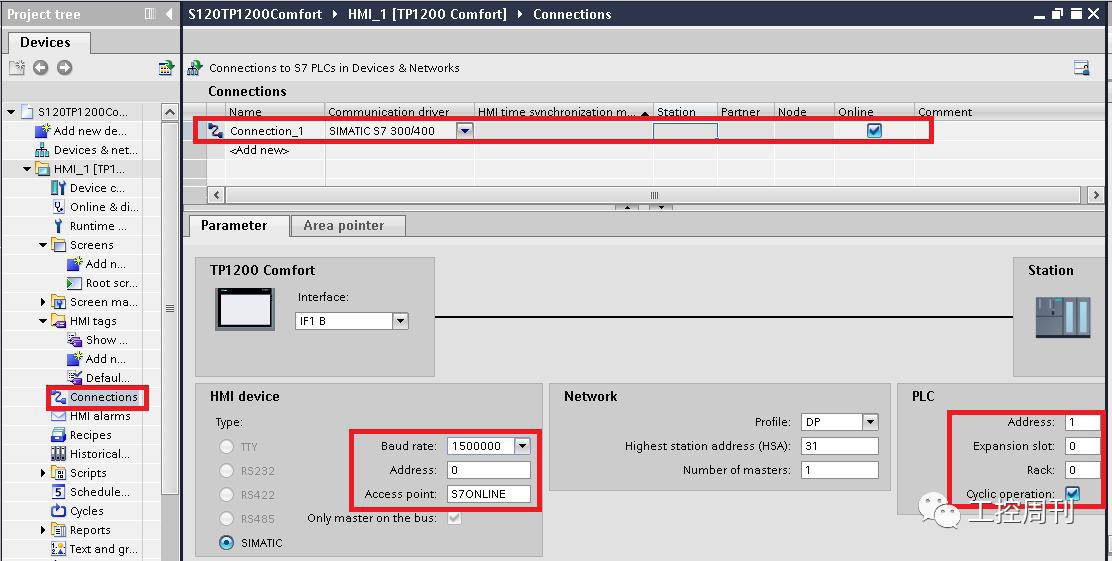This screenshot has width=1112, height=561.
Task: Switch to the Area pointer tab
Action: click(343, 226)
